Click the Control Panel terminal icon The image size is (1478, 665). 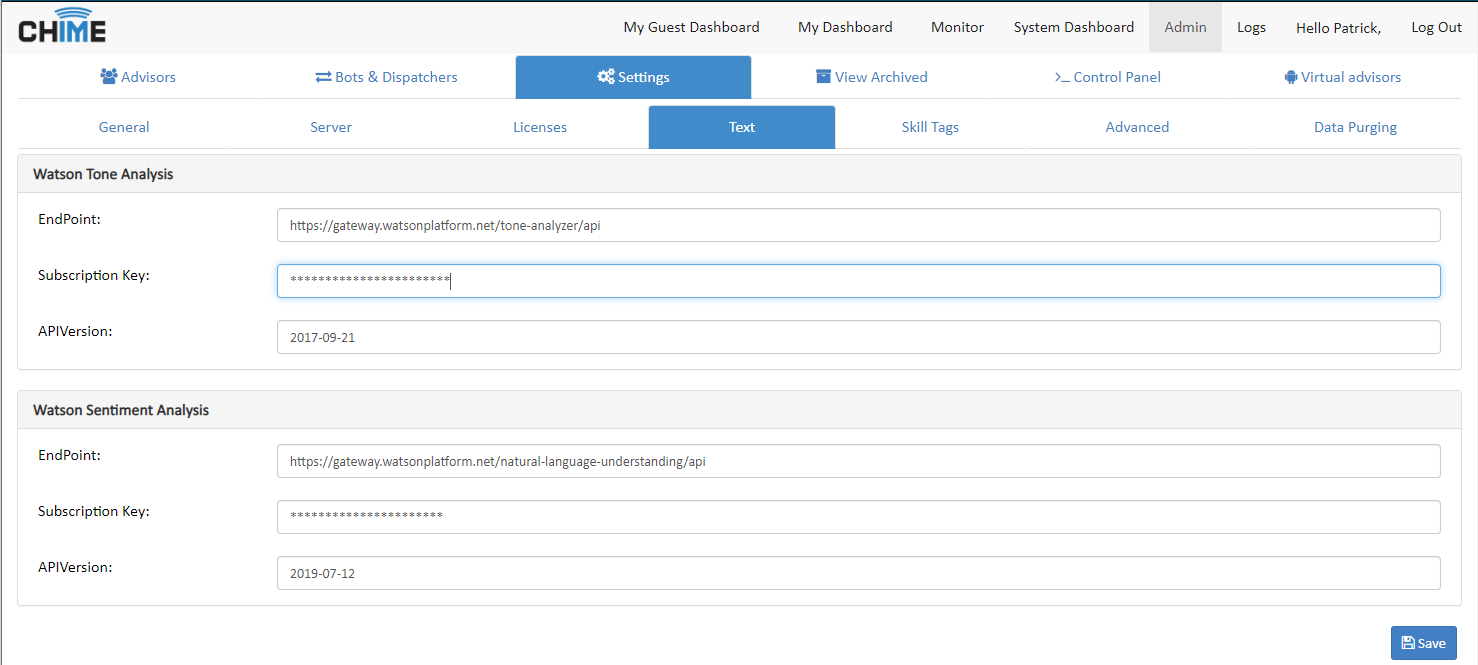point(1062,77)
